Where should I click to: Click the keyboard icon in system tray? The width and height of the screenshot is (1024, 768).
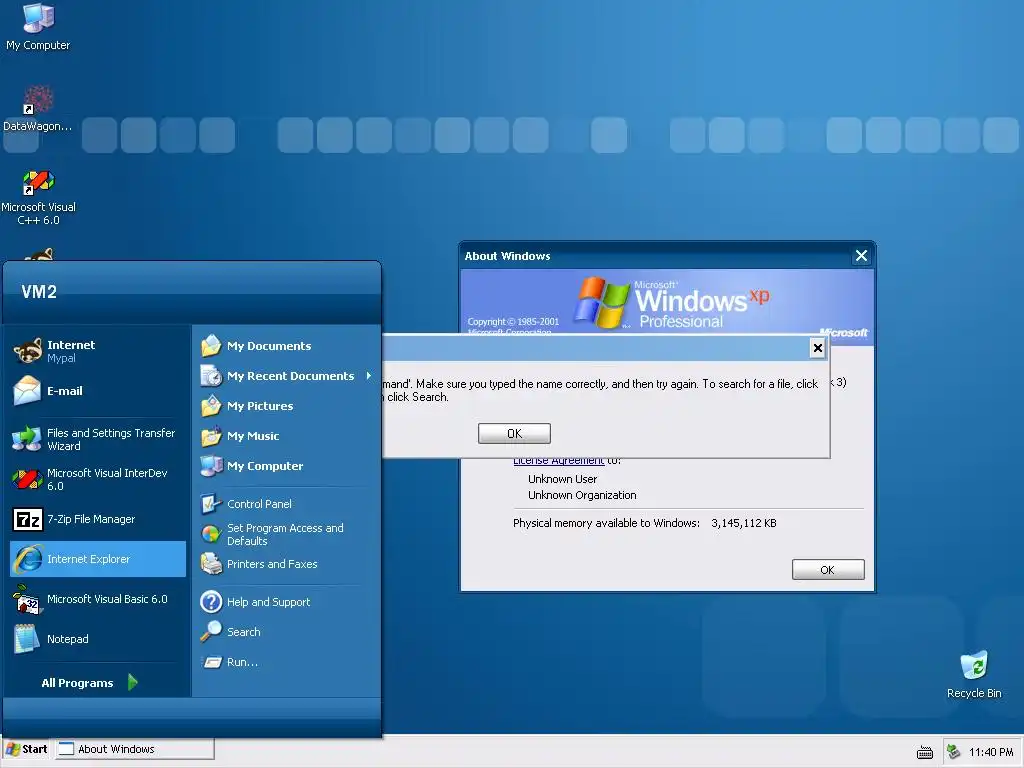click(925, 752)
